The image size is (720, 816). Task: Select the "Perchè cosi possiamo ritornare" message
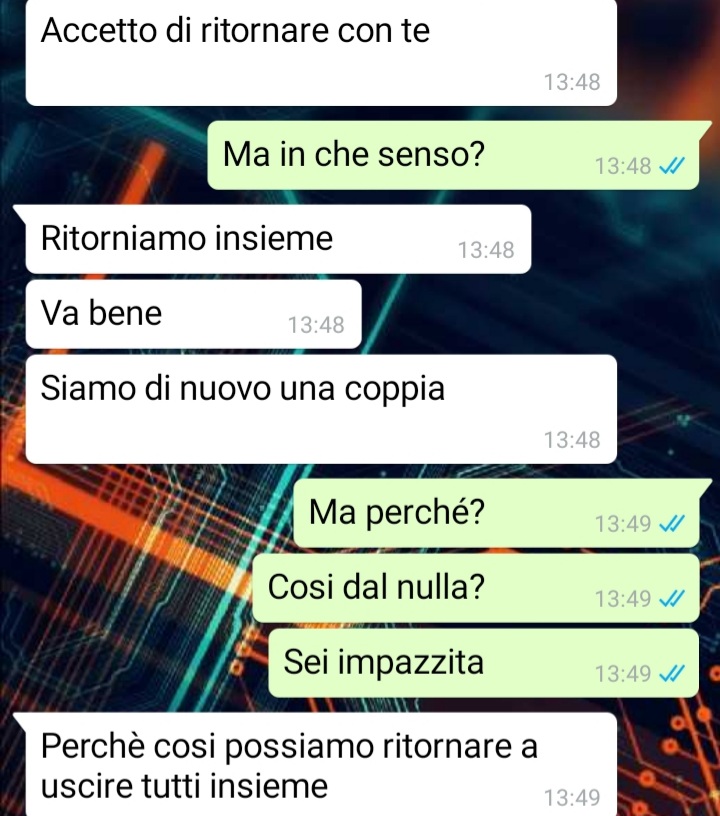(315, 764)
